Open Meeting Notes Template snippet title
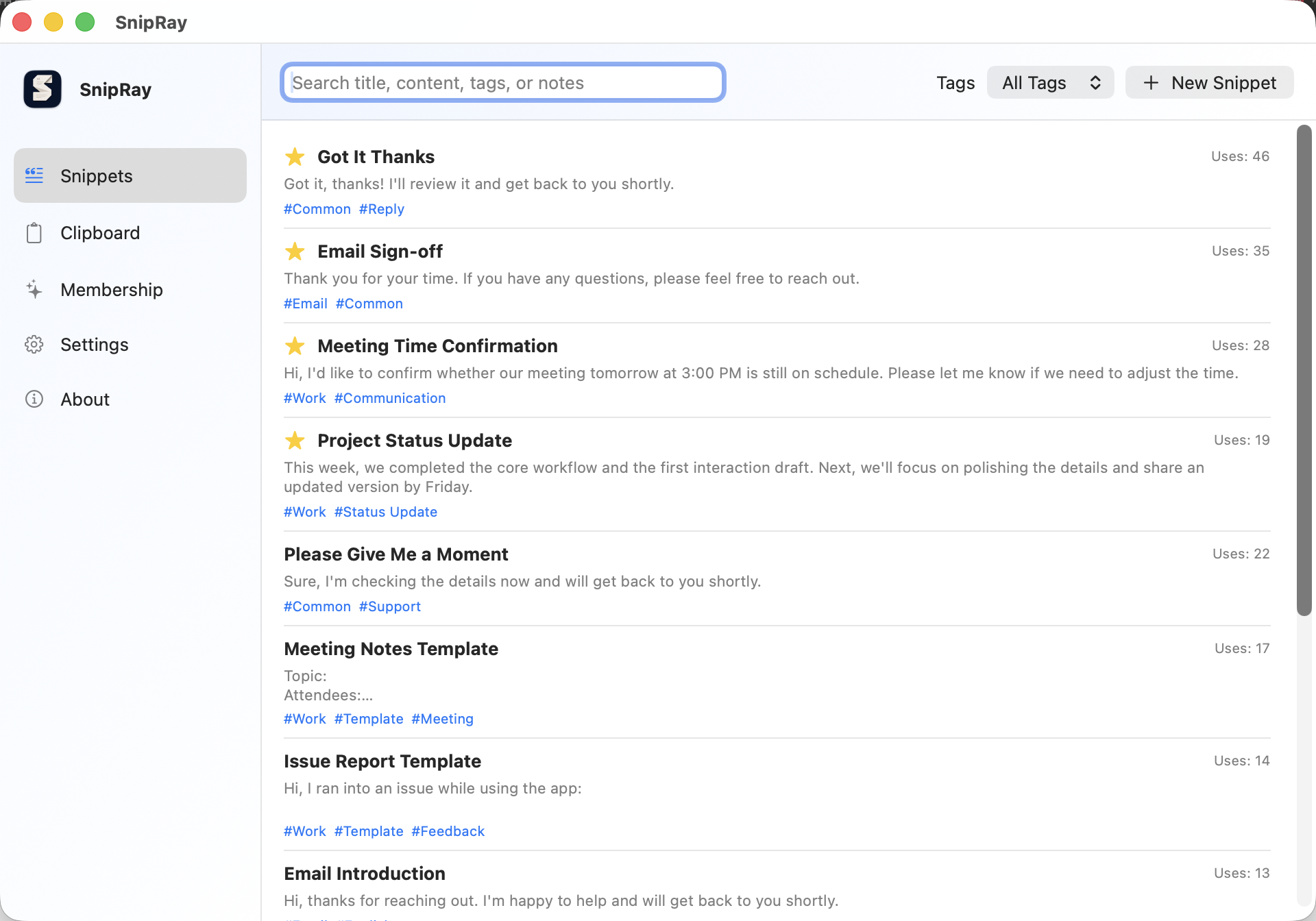 [391, 649]
